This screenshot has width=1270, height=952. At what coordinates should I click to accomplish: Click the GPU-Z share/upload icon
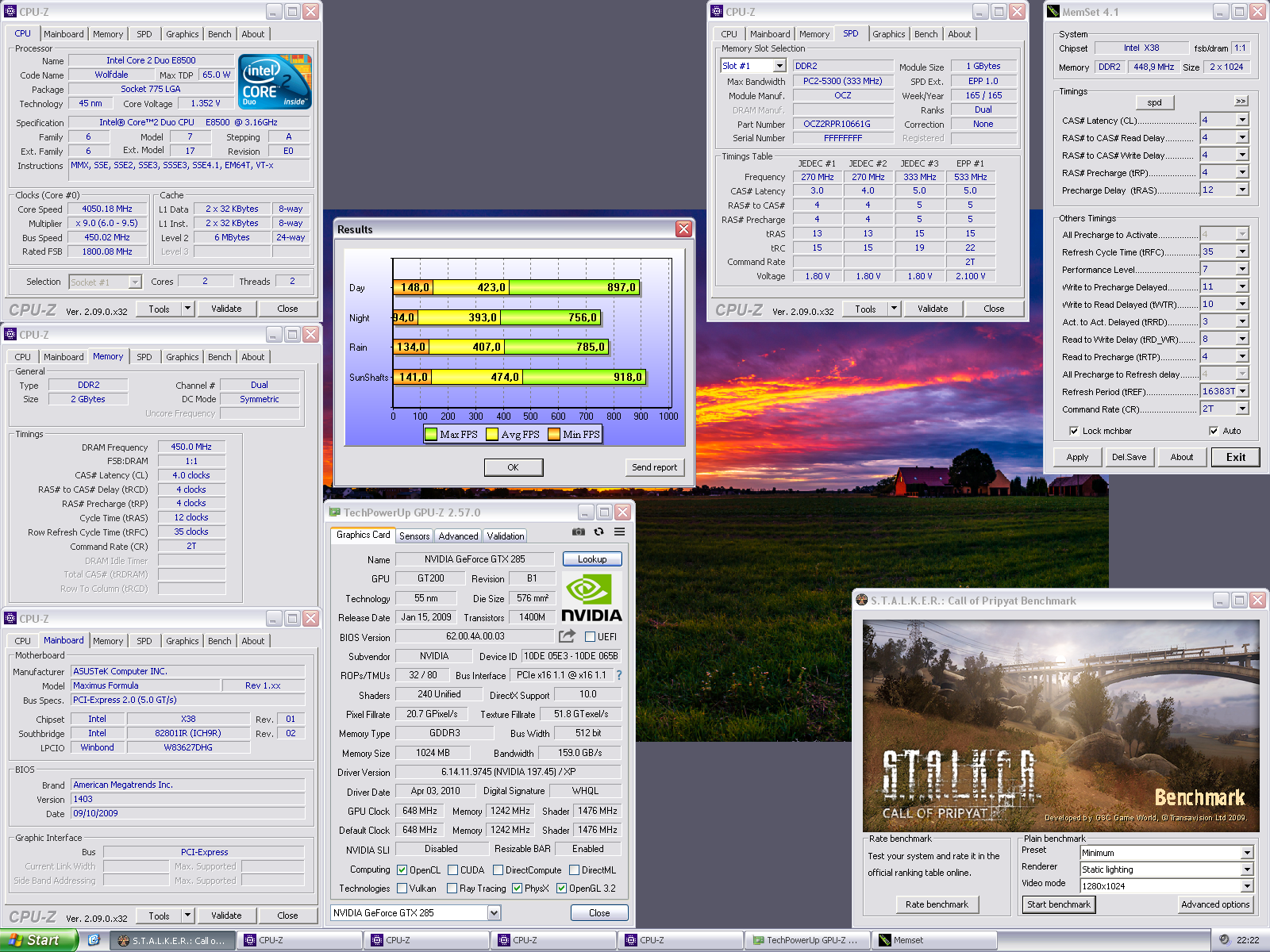(567, 636)
